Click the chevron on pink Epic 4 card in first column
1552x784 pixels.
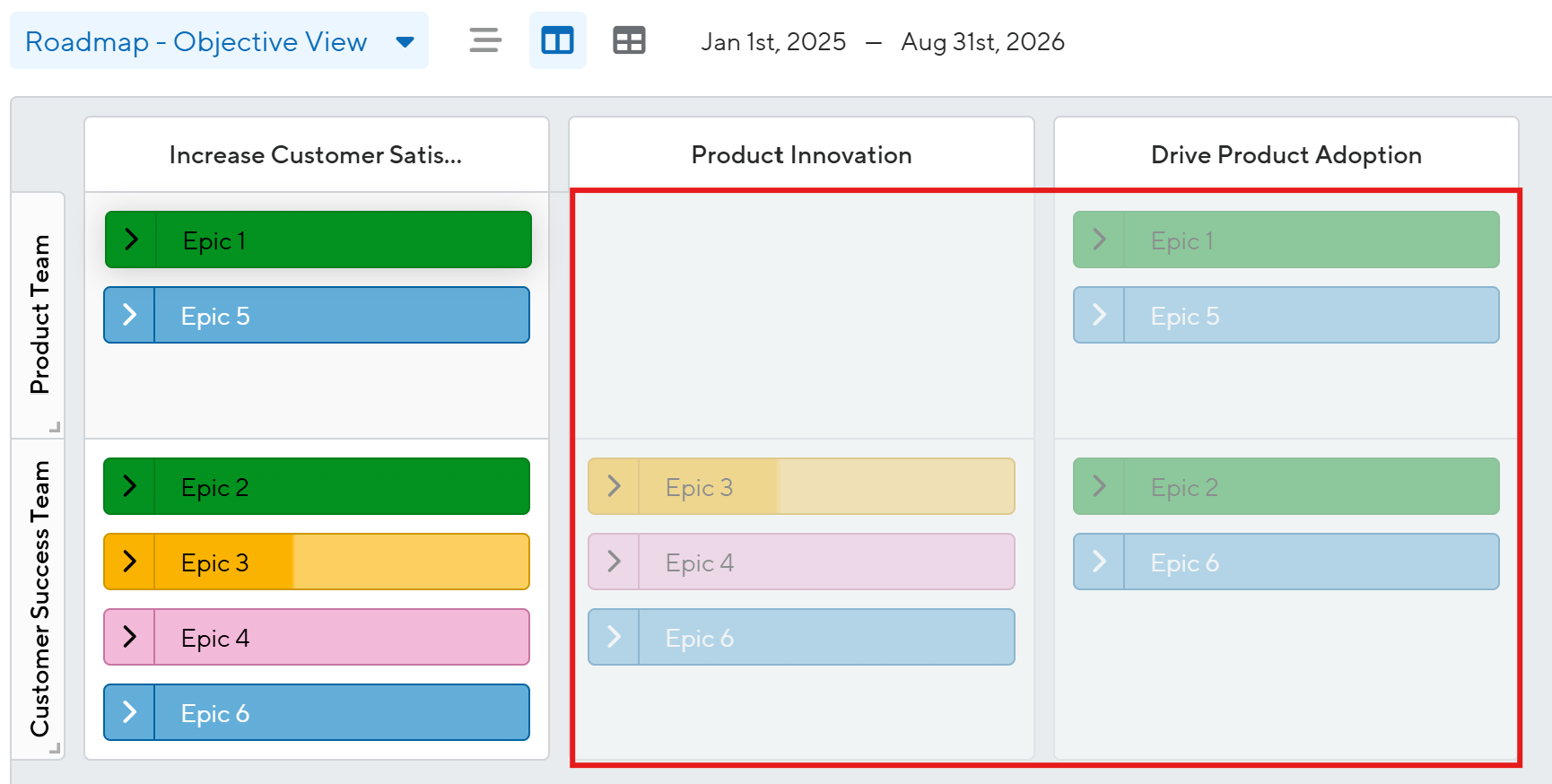130,637
